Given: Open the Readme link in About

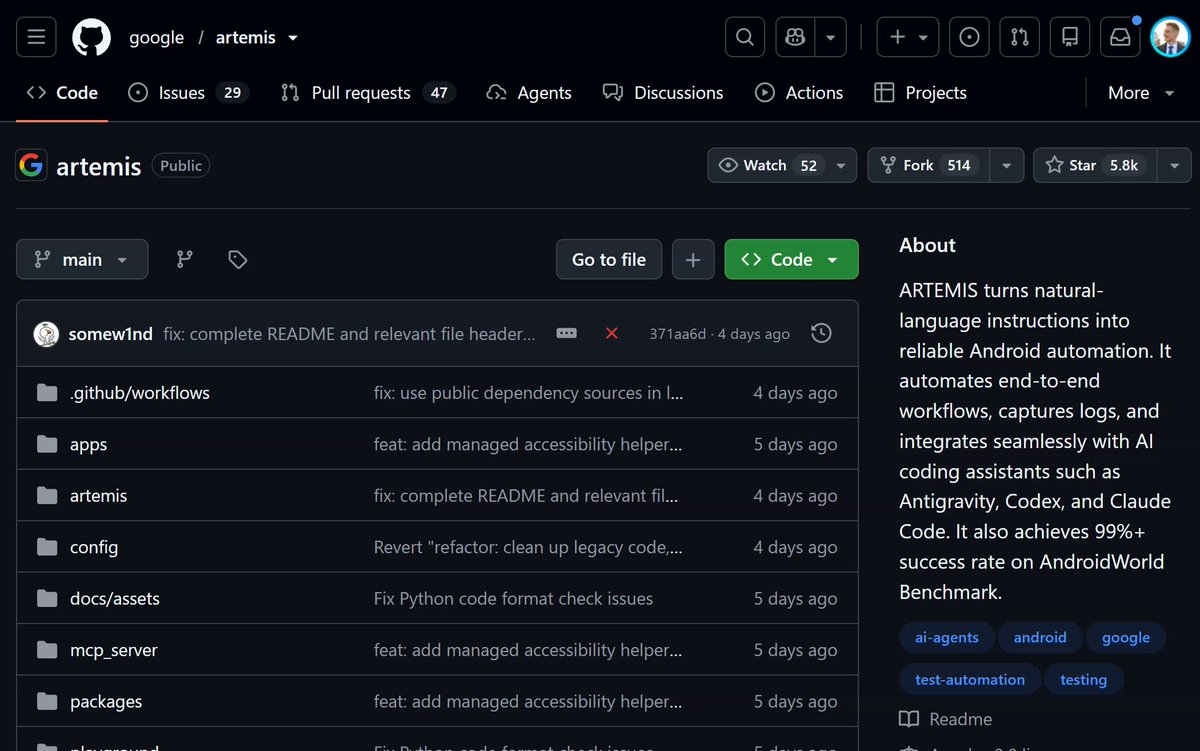Looking at the screenshot, I should (946, 719).
